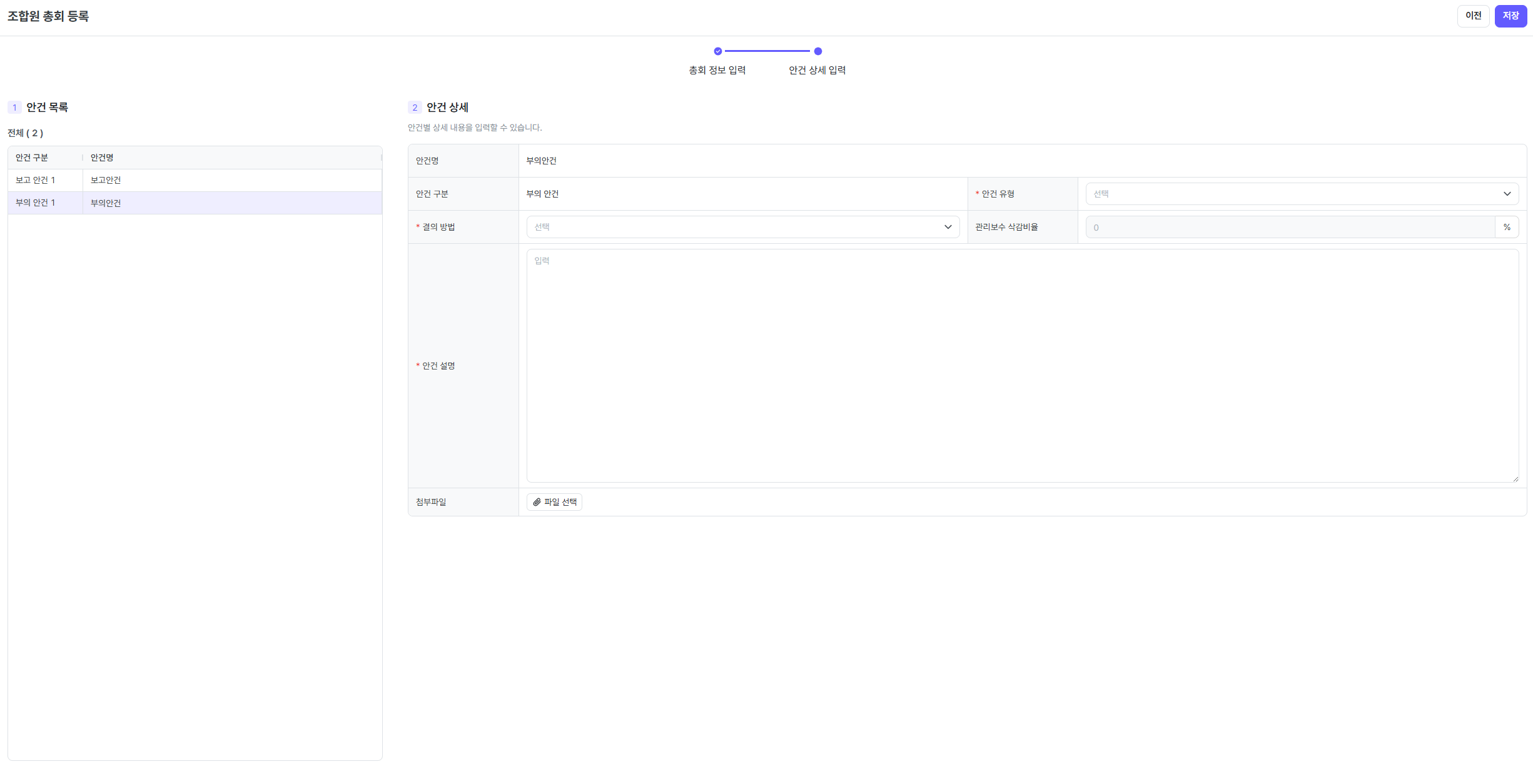
Task: Click the 관리보수 삭감비율 number field
Action: (1290, 228)
